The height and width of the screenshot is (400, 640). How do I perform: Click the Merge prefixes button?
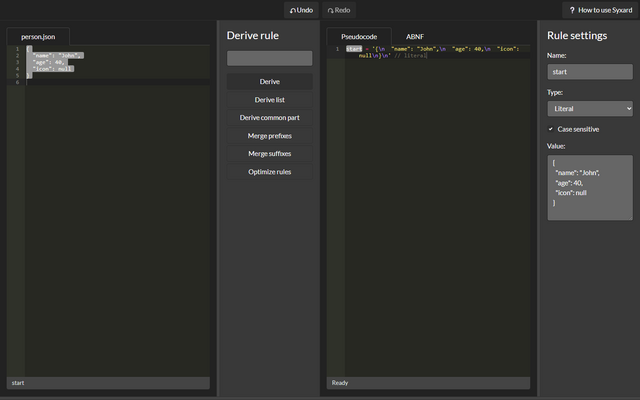click(x=269, y=136)
